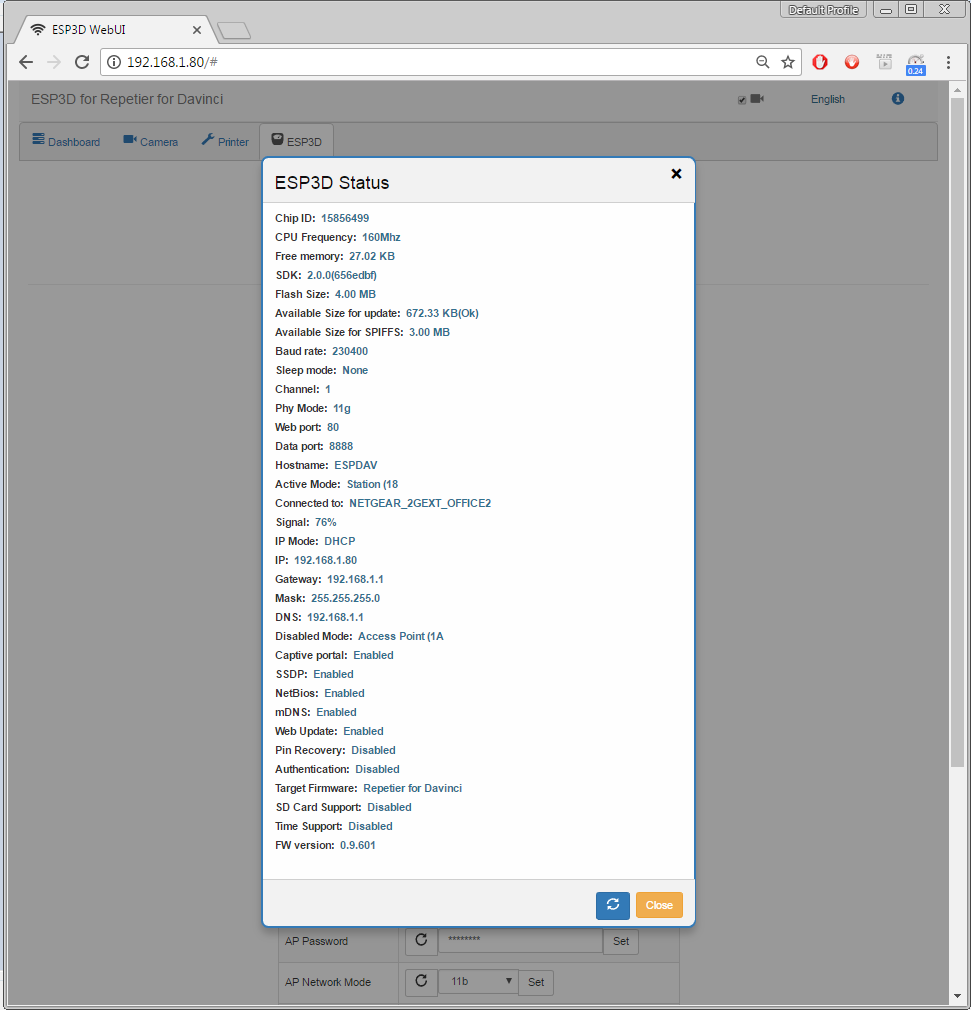Reload AP Network Mode value icon
The image size is (971, 1010).
tap(421, 982)
